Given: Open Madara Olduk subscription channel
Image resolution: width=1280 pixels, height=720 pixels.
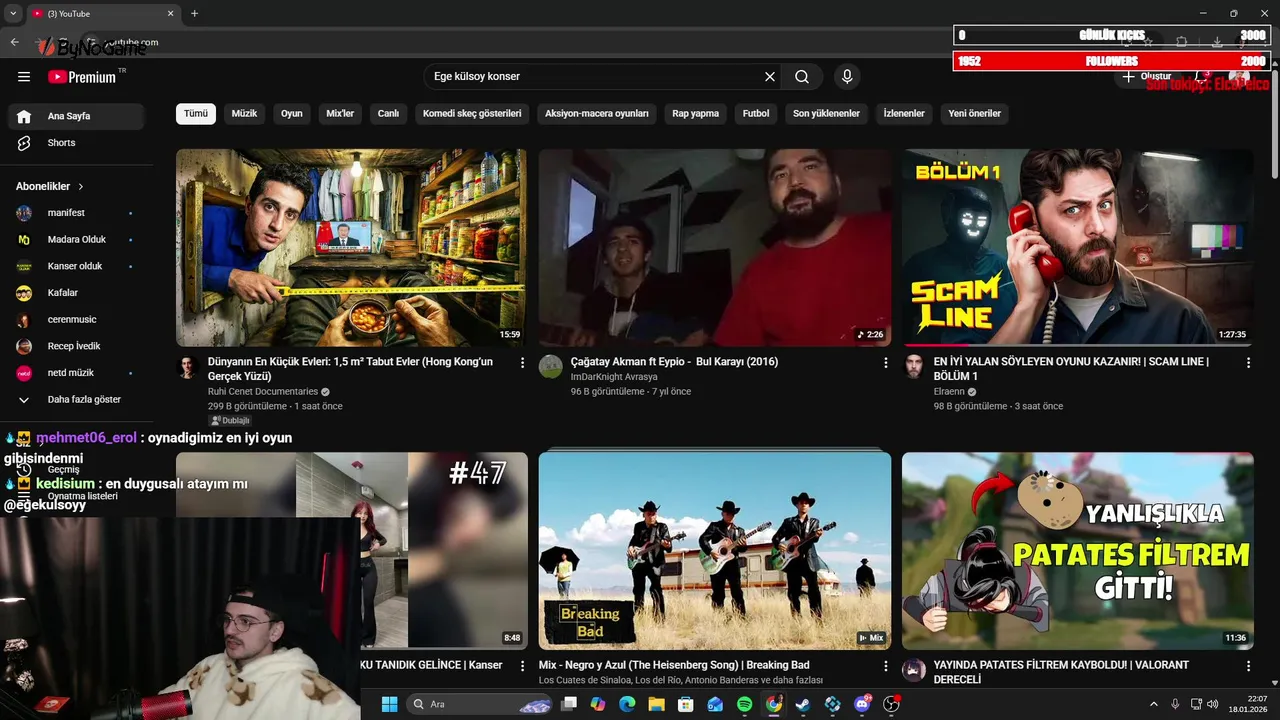Looking at the screenshot, I should click(76, 240).
